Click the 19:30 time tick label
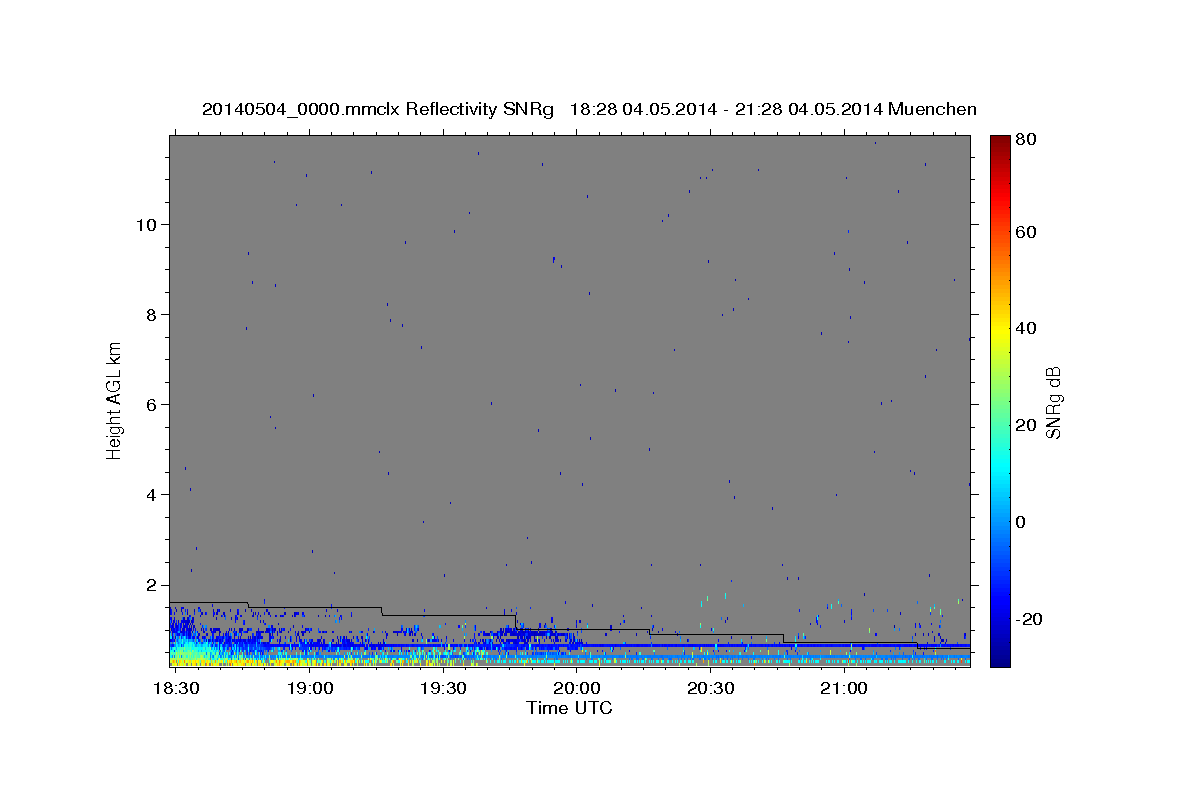The width and height of the screenshot is (1200, 800). [x=443, y=689]
